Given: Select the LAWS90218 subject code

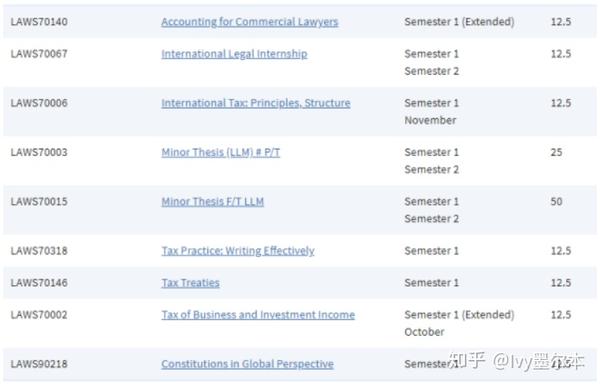Looking at the screenshot, I should click(39, 364).
